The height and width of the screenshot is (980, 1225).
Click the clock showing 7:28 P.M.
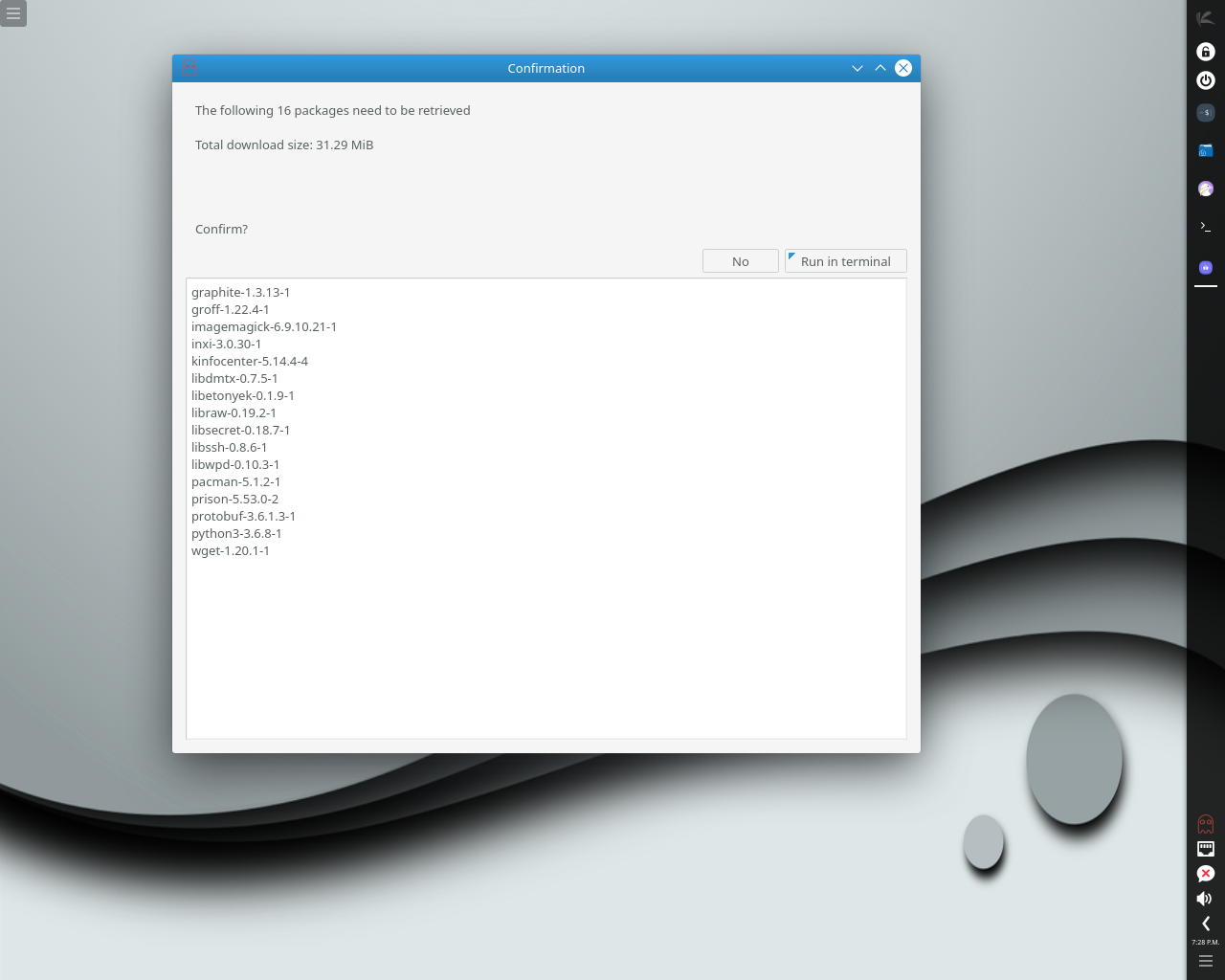click(x=1206, y=943)
